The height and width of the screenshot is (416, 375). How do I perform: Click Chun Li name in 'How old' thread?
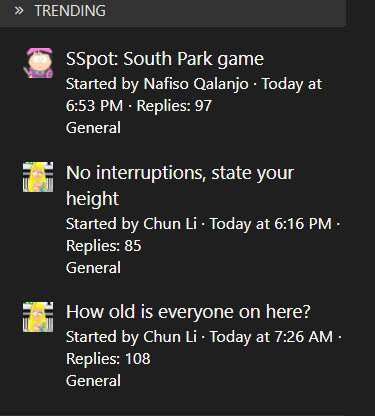click(x=170, y=337)
